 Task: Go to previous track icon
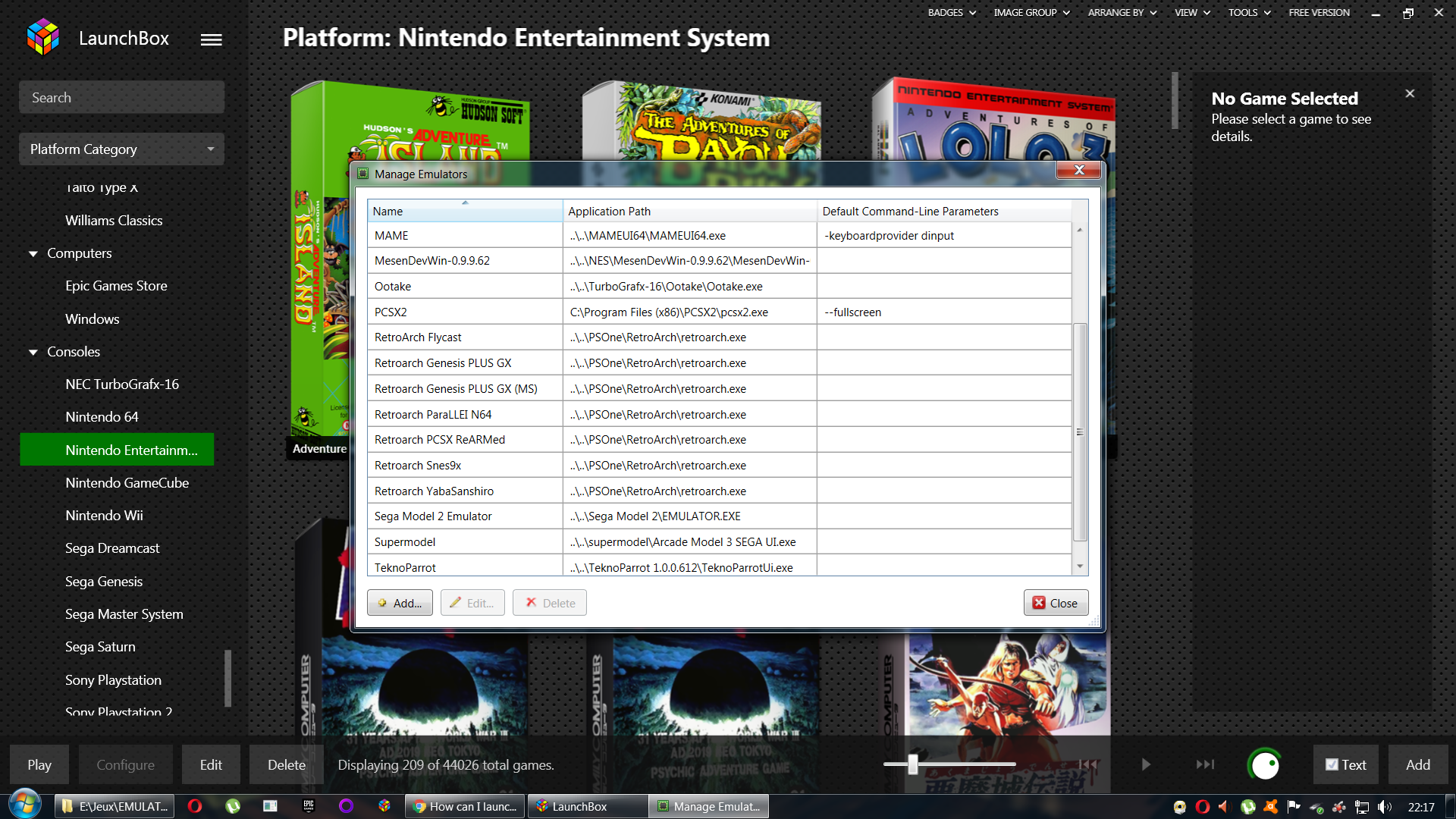pyautogui.click(x=1088, y=764)
